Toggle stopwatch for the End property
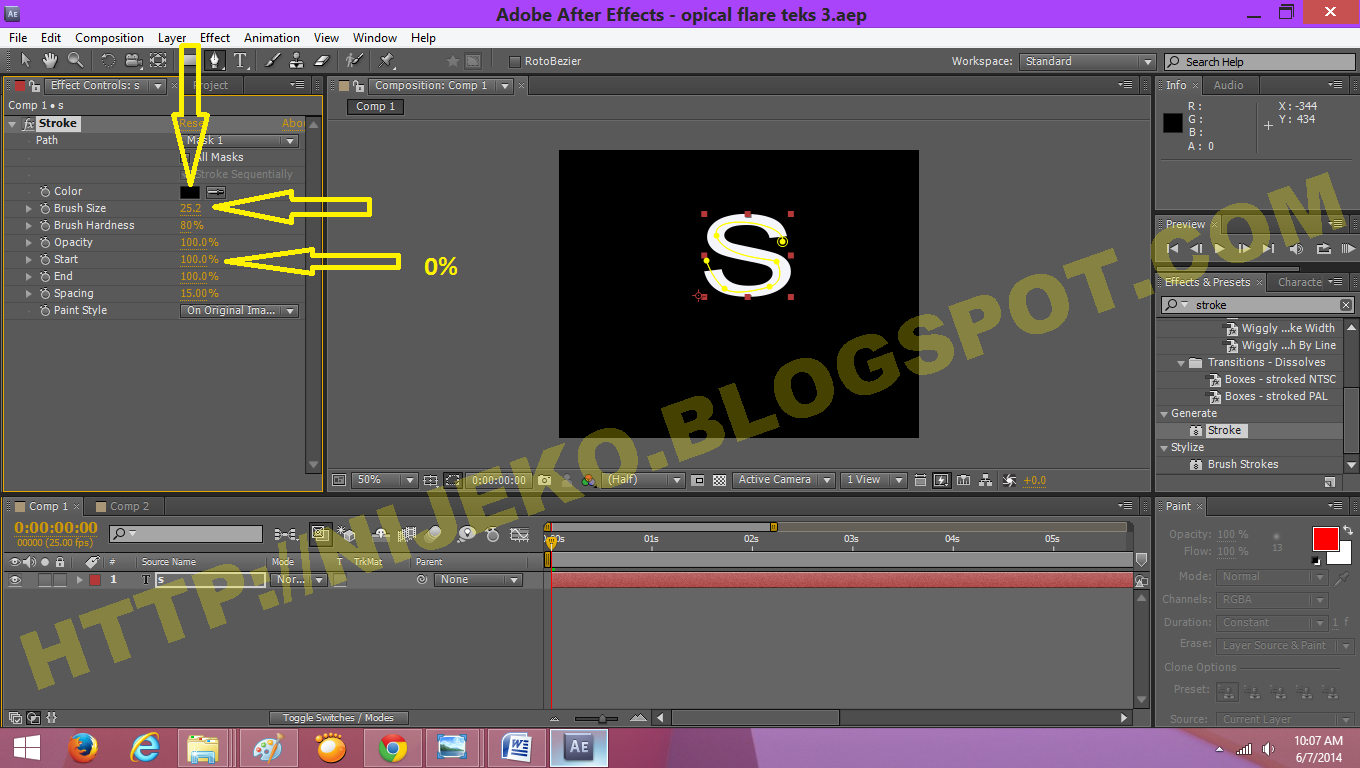Screen dimensions: 1360x768 tap(44, 276)
